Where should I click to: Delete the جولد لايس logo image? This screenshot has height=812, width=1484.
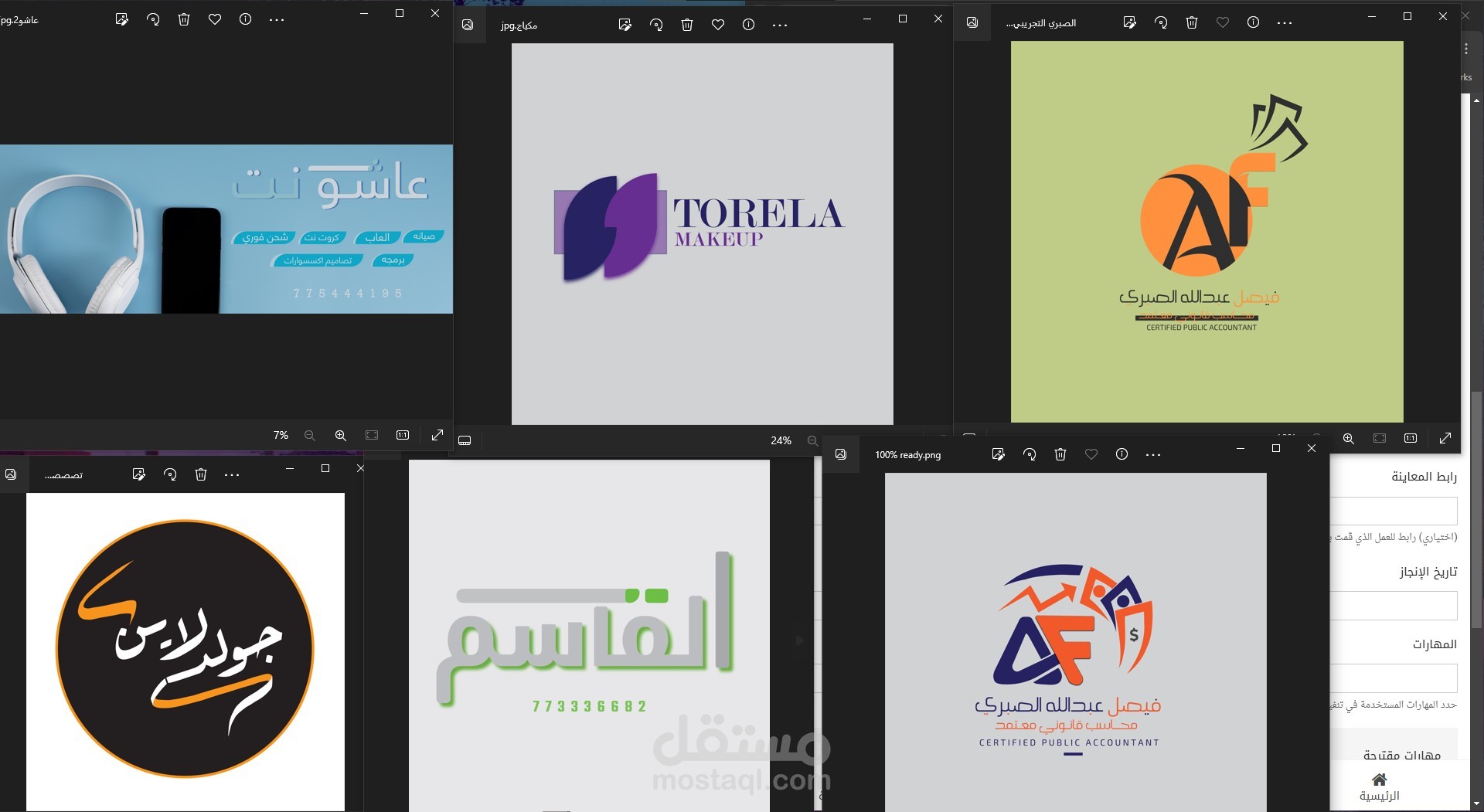click(201, 474)
